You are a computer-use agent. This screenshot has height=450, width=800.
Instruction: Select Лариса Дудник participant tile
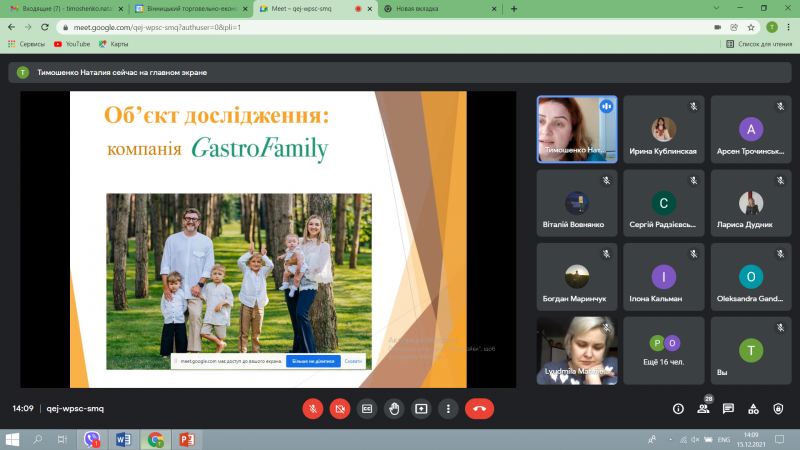[x=751, y=203]
